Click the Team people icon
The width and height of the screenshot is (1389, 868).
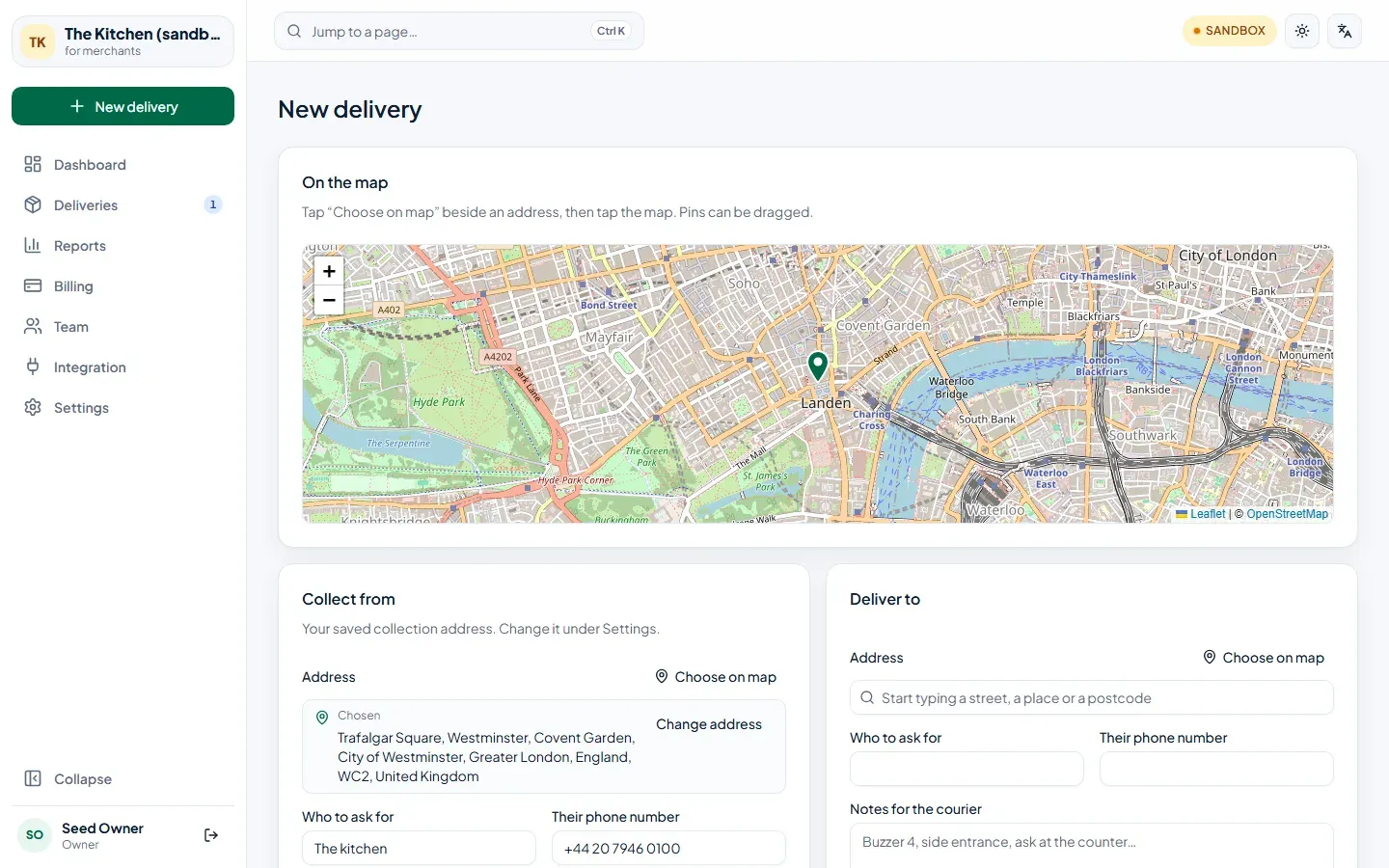[33, 326]
